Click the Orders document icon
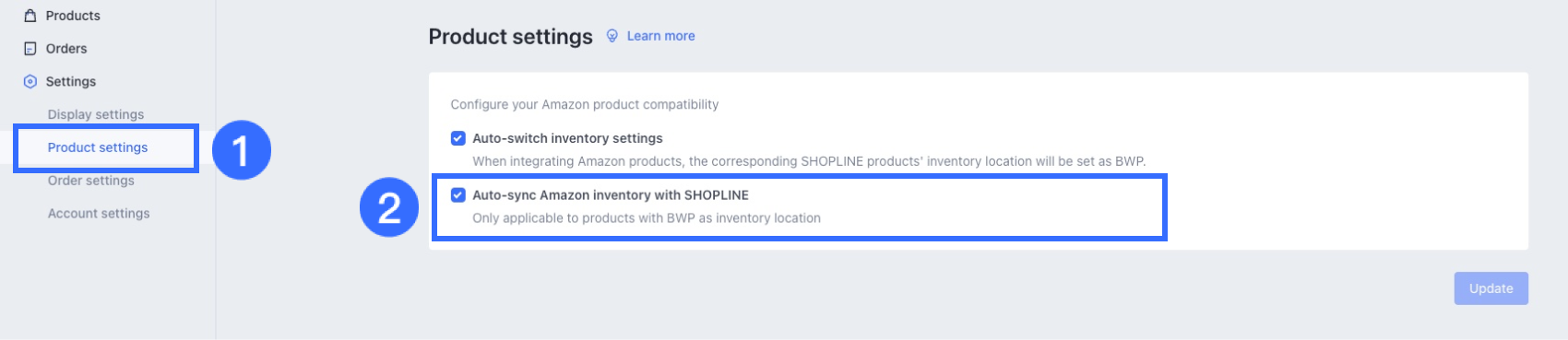Screen dimensions: 1568x340 [30, 49]
